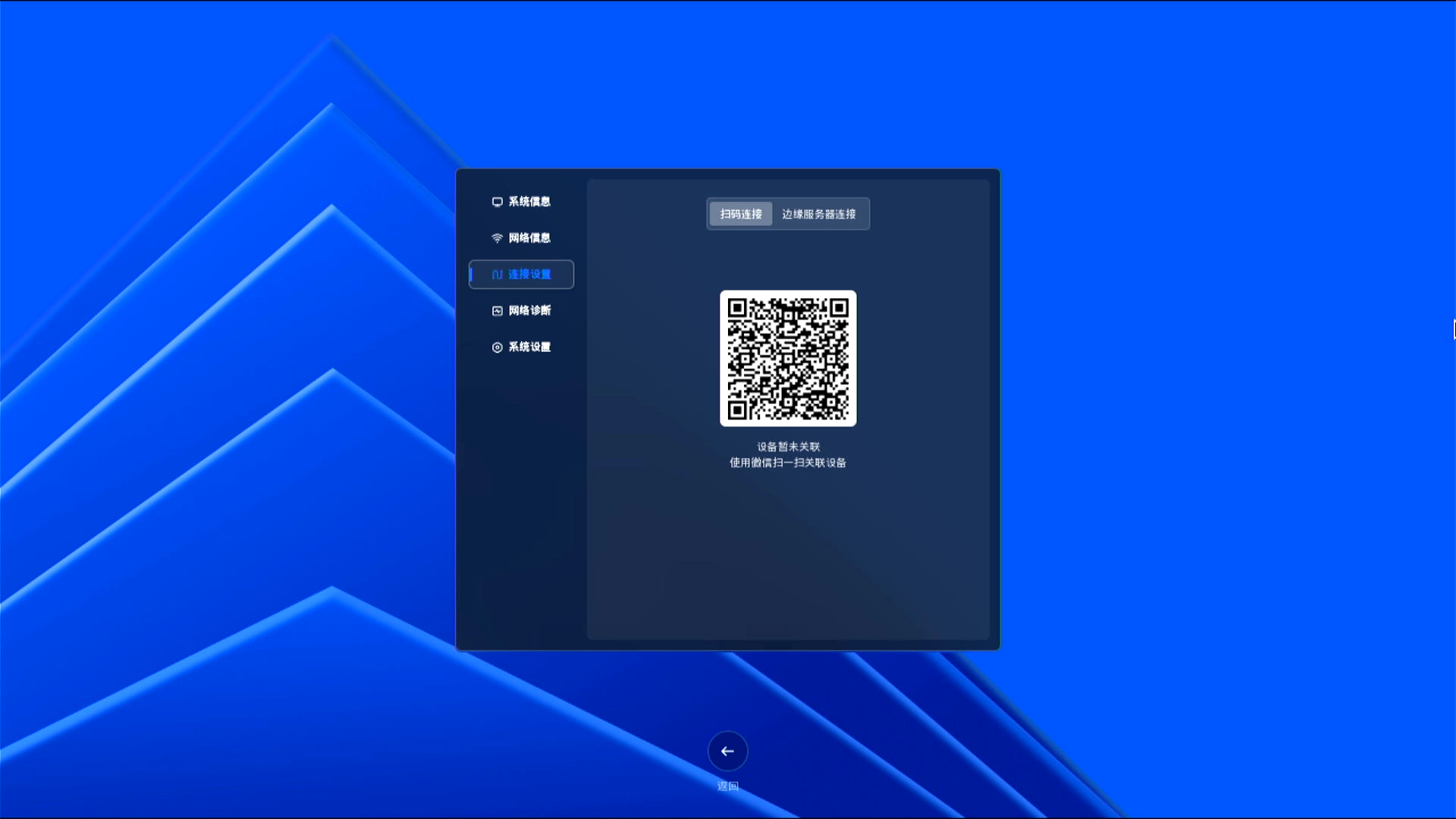
Task: Click the 使用微信扫一扫关联设备 hint text
Action: [x=788, y=463]
